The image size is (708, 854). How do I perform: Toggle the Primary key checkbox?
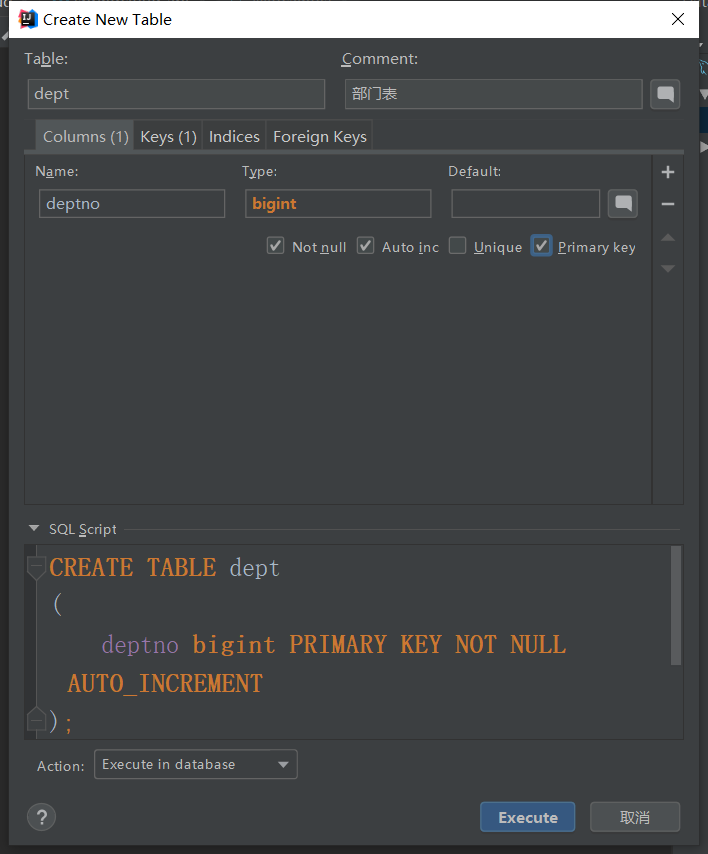(x=541, y=246)
